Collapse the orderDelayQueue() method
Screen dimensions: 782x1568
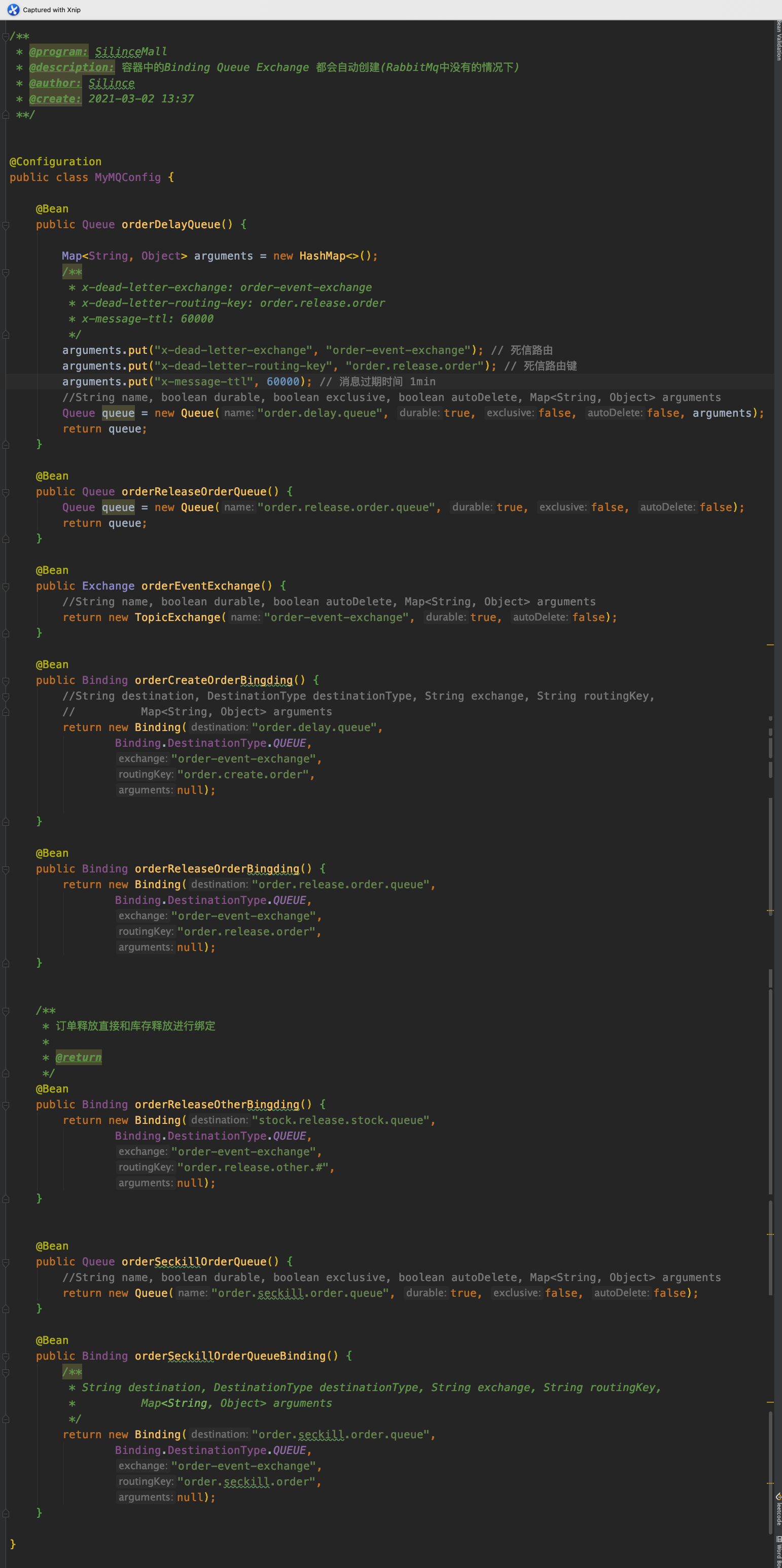click(6, 225)
